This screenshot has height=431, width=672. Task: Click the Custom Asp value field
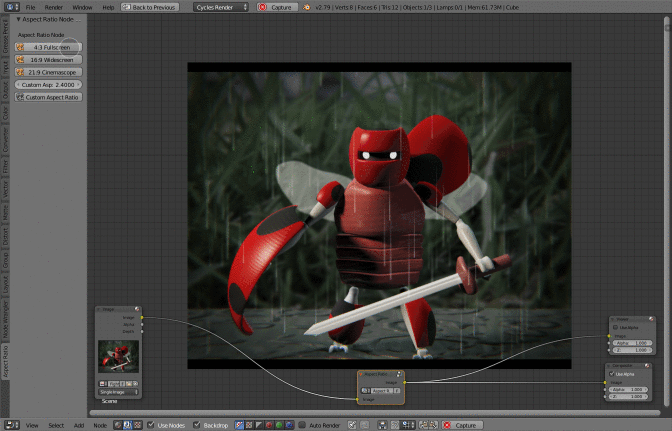(x=48, y=84)
